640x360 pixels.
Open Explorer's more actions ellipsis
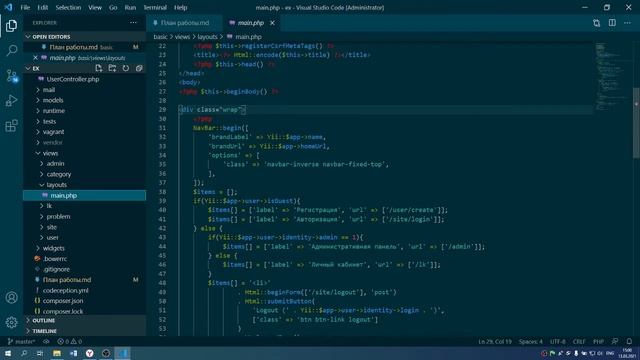(x=133, y=23)
